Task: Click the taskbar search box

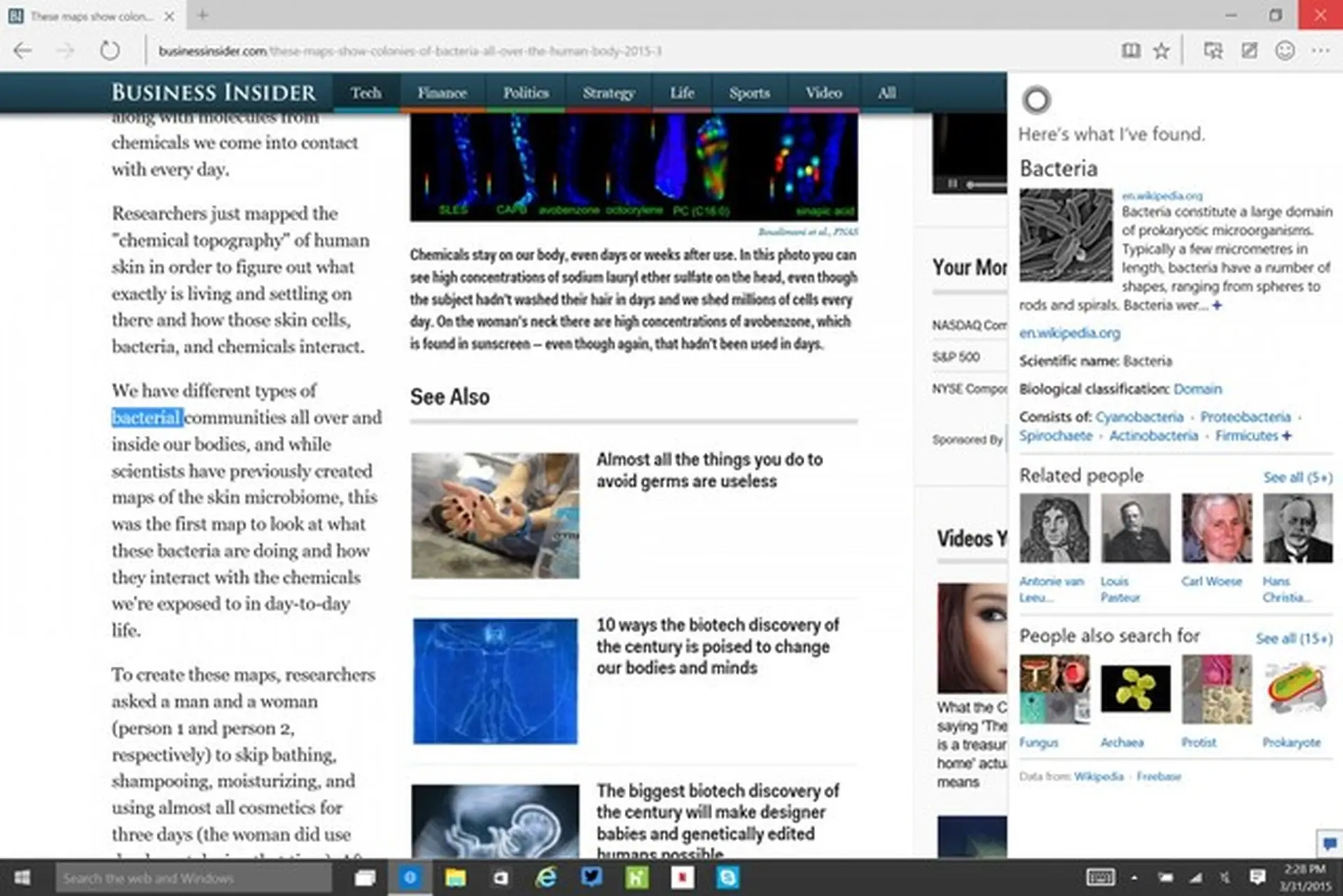Action: click(x=194, y=878)
